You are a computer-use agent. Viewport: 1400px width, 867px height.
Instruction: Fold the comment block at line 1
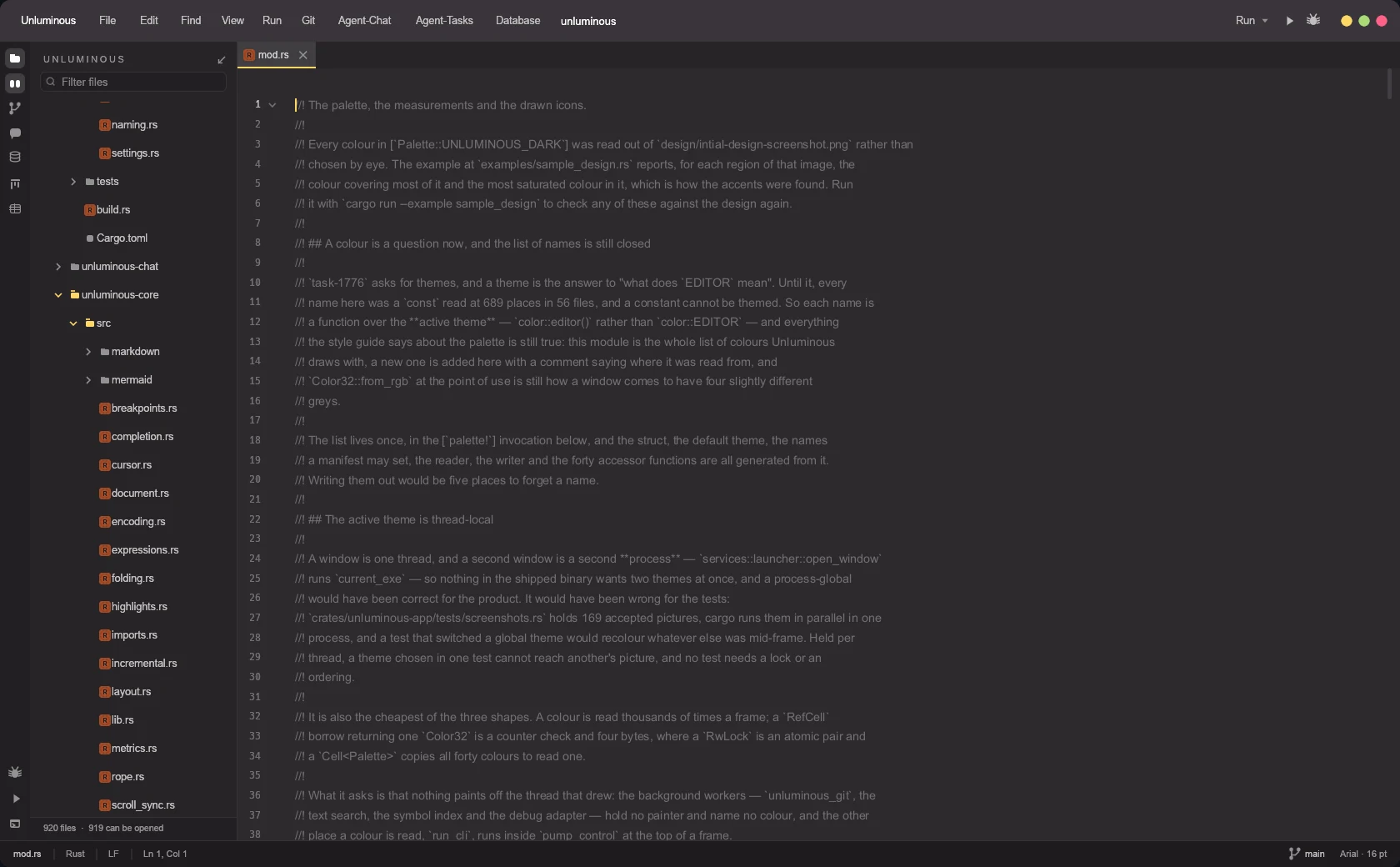point(272,105)
